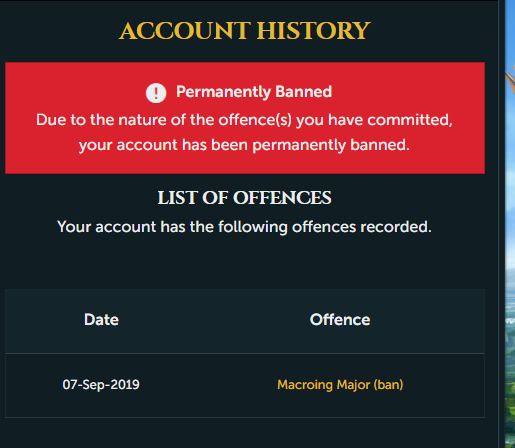Screen dimensions: 515x448
Task: Click the Permanently Banned heading text
Action: pyautogui.click(x=254, y=92)
